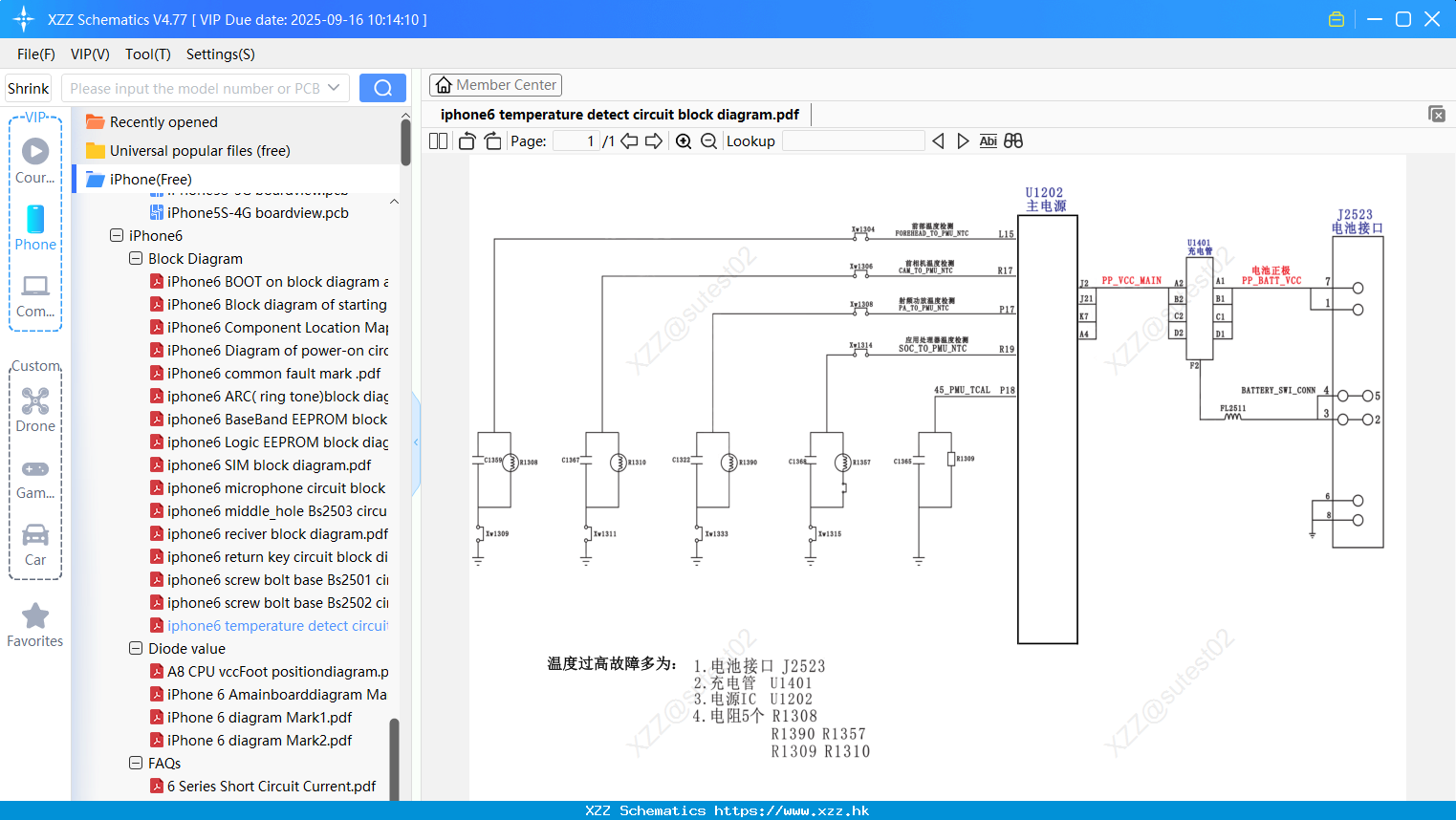Open iPhone6 BOOT on block diagram
The image size is (1456, 820).
(x=270, y=281)
